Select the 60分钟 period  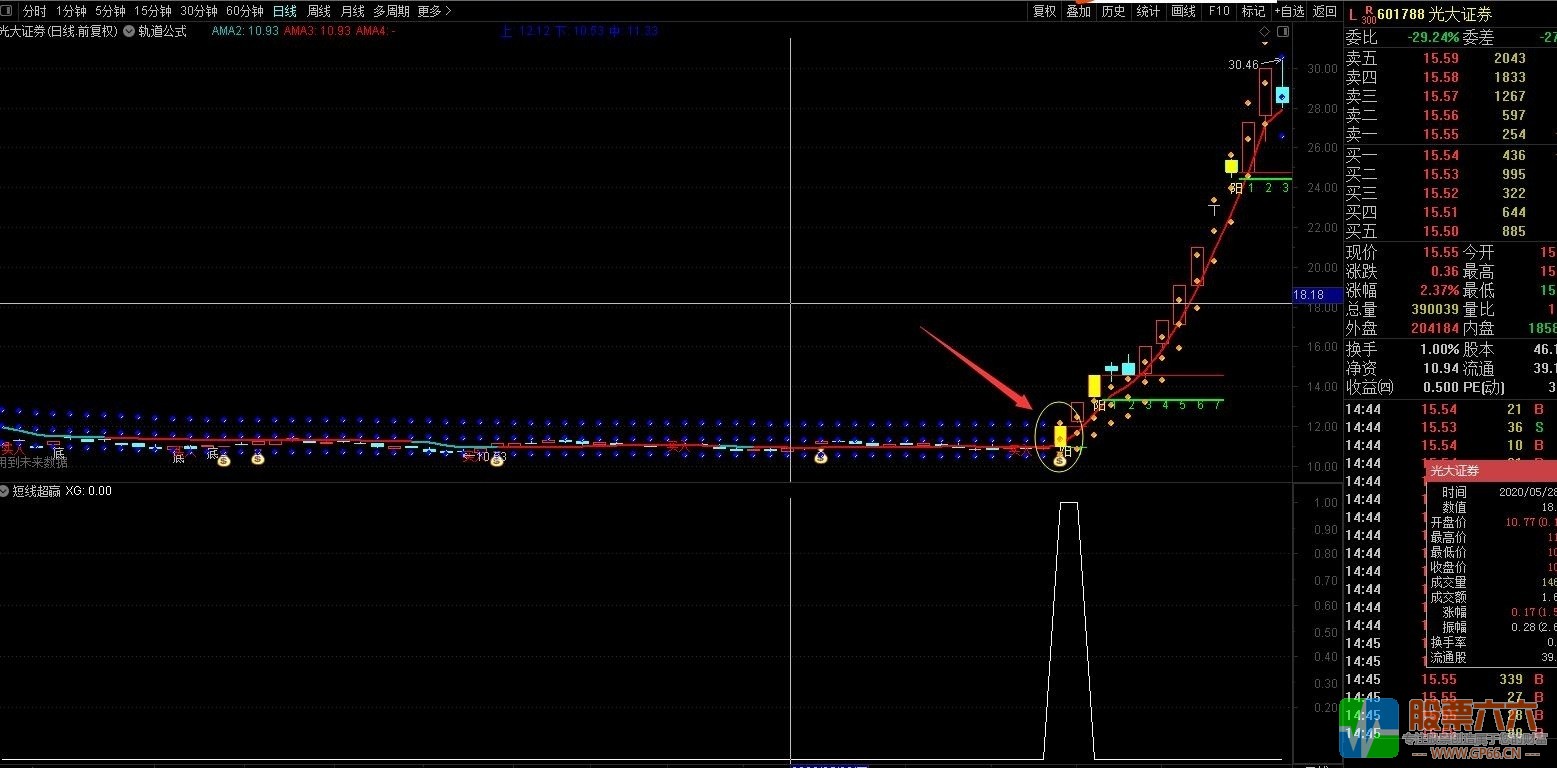244,11
